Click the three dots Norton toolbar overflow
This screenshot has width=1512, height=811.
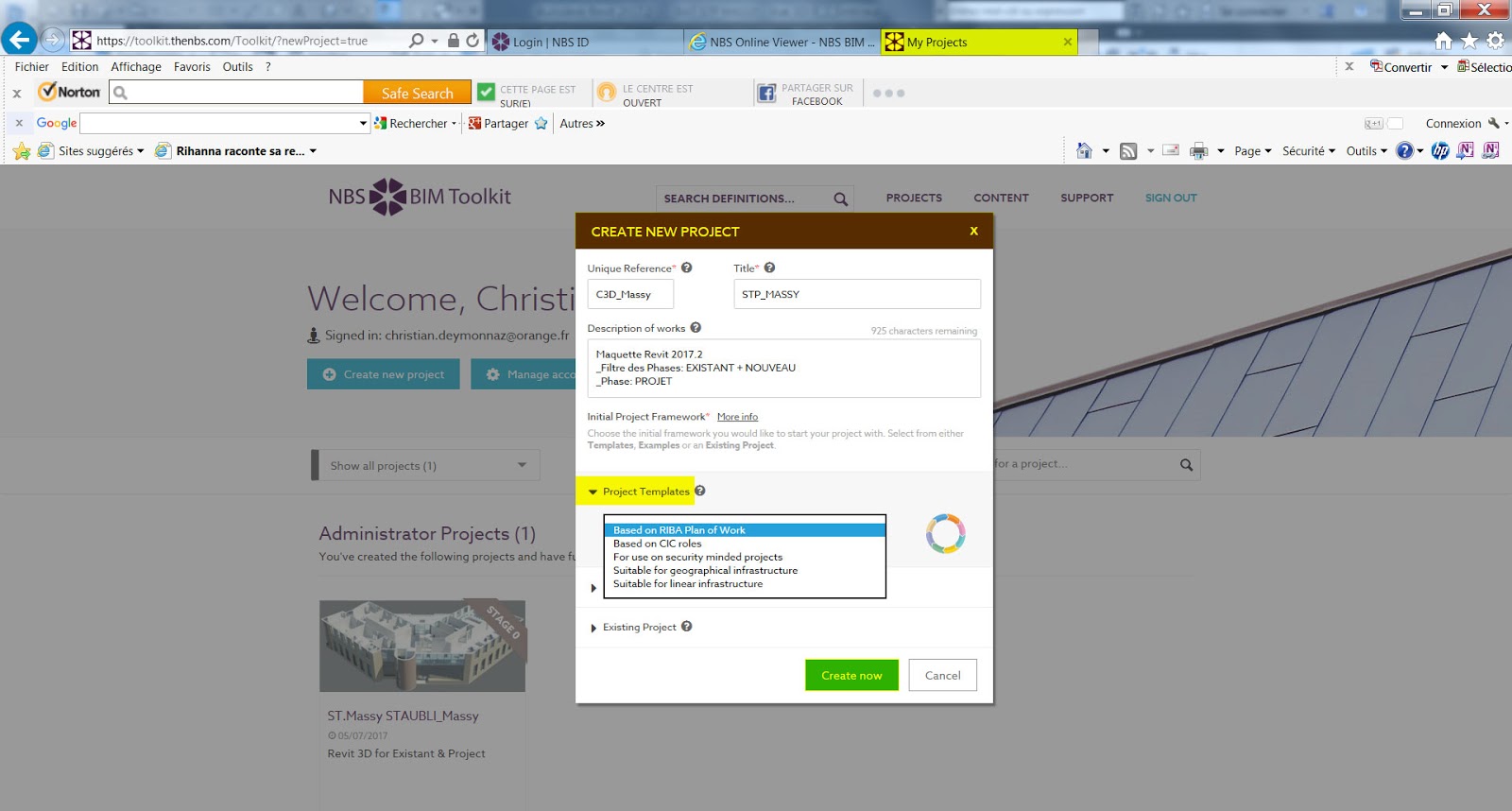888,94
